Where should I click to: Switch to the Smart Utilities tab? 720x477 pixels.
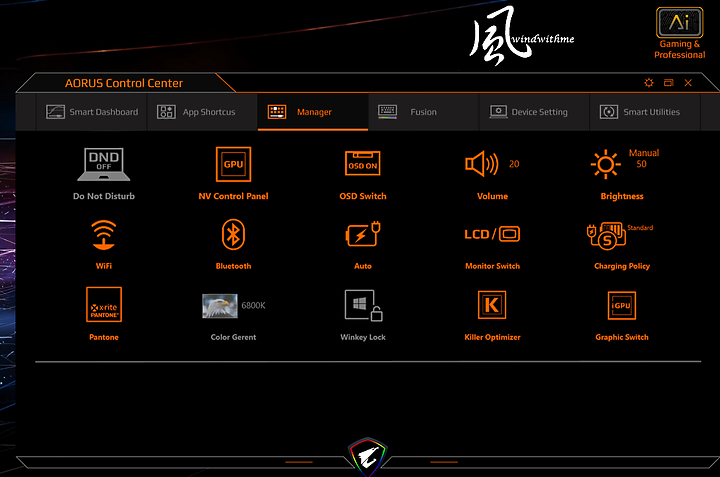tap(645, 112)
